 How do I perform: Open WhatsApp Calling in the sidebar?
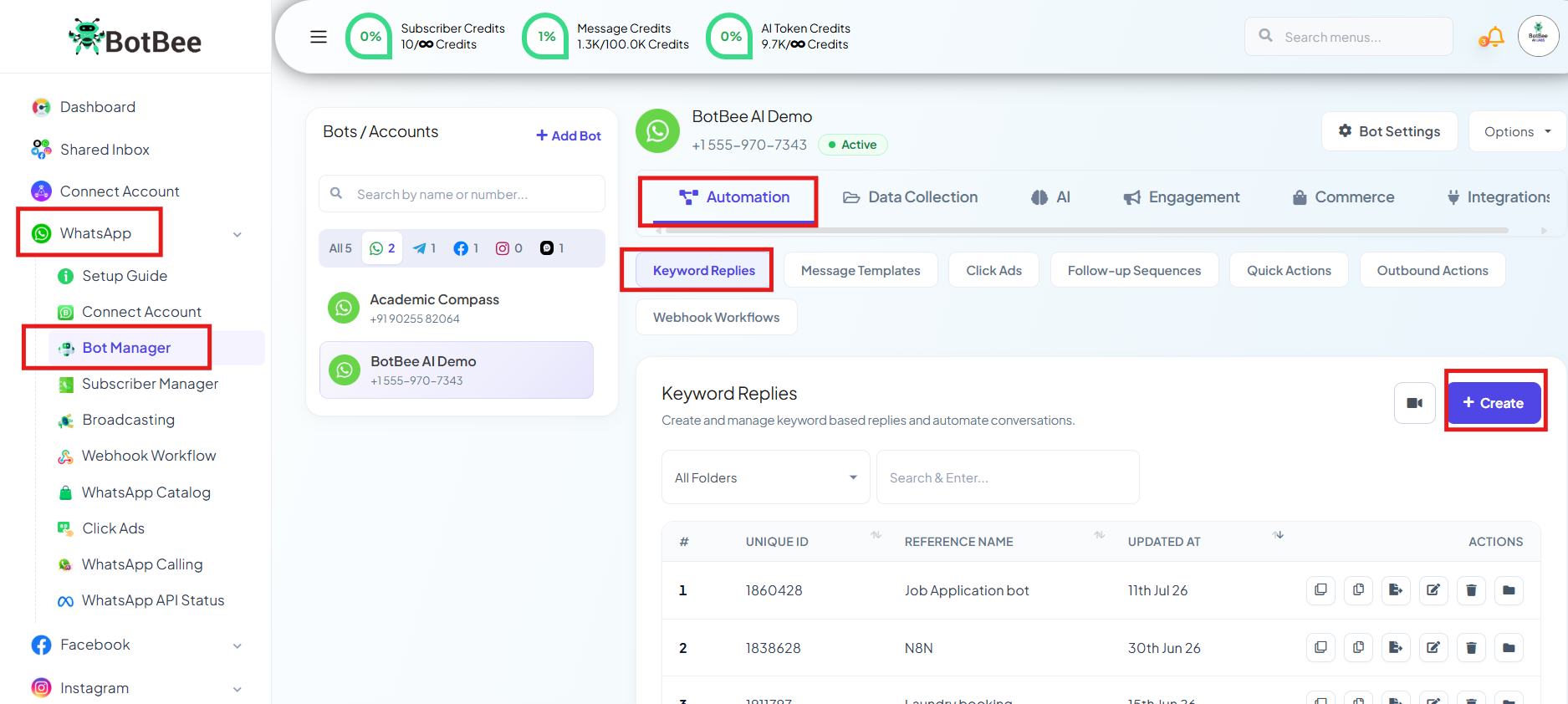(x=141, y=564)
